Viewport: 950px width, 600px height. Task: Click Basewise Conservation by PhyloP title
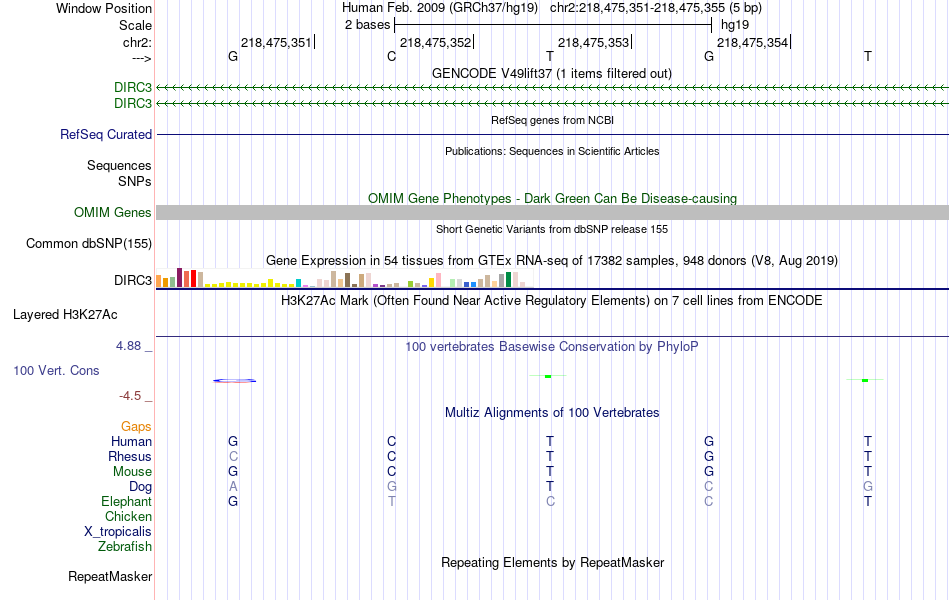552,347
